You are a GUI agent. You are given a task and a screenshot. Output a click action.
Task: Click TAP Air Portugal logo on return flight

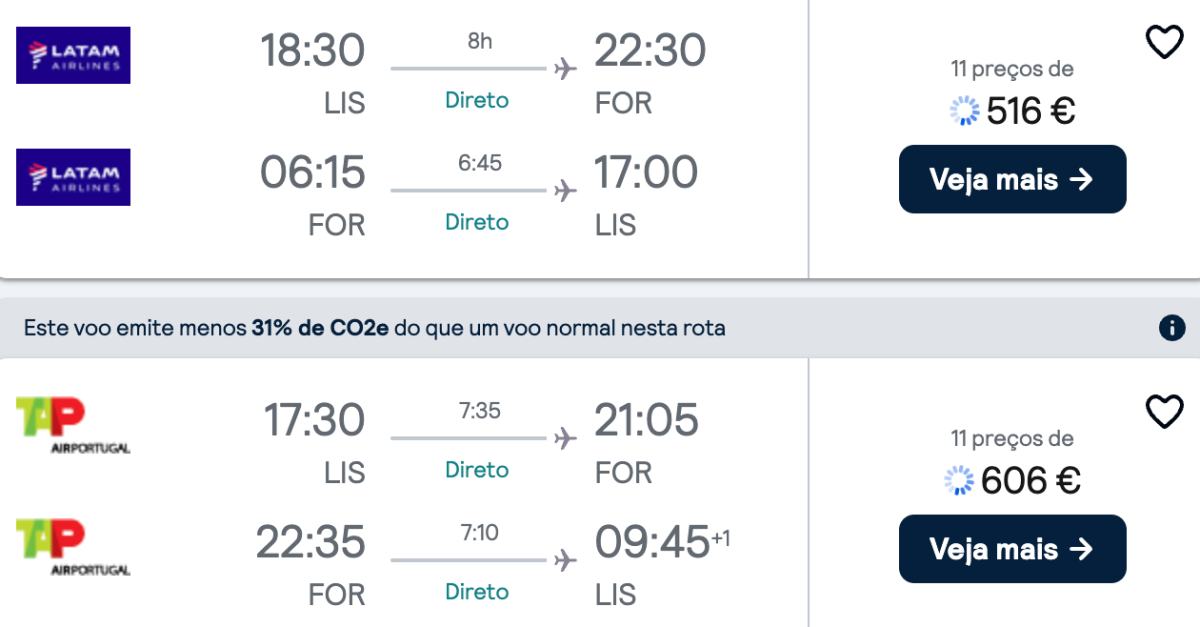(73, 547)
